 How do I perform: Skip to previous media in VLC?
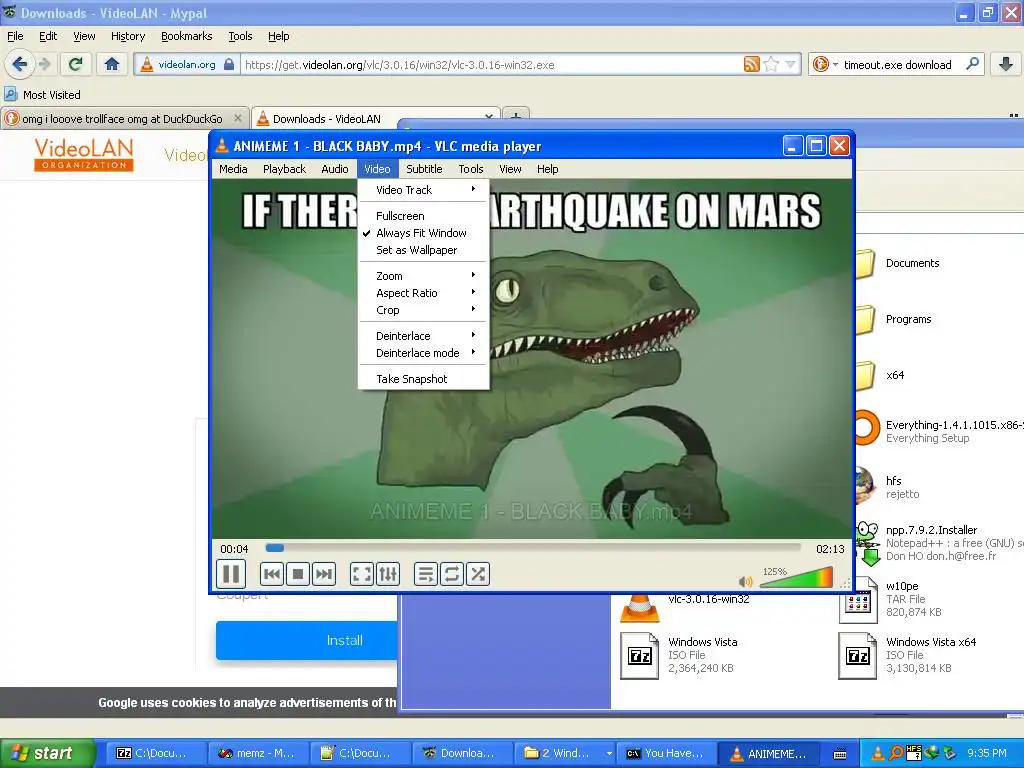coord(272,574)
